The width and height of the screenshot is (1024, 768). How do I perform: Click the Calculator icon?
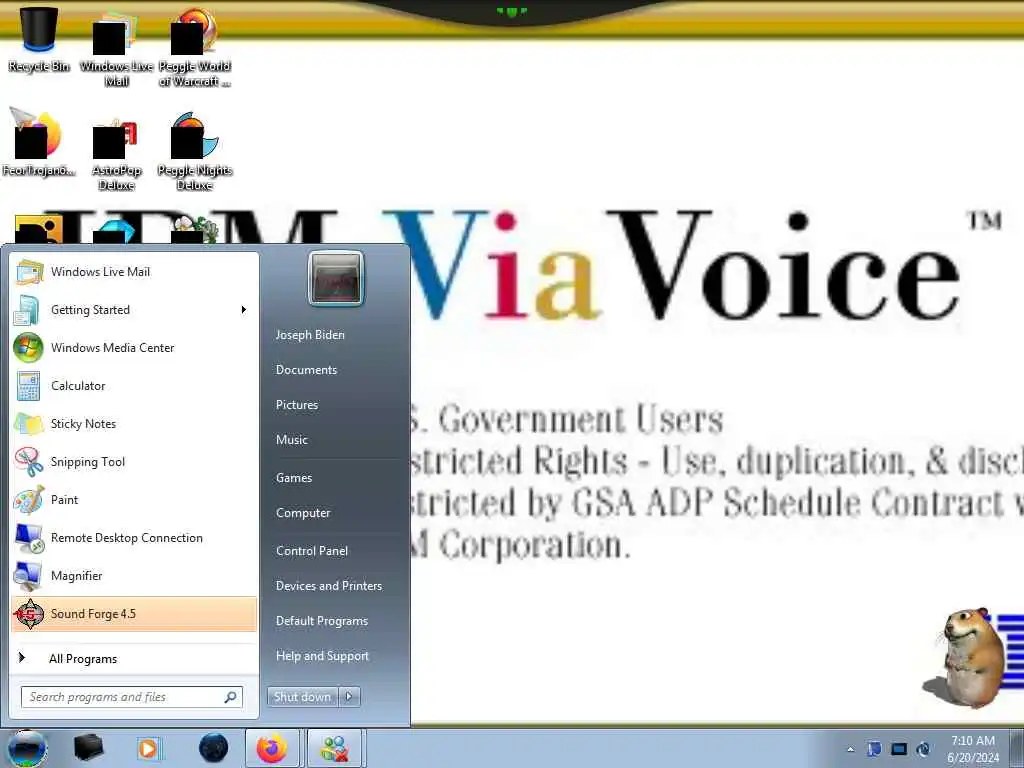click(x=28, y=385)
